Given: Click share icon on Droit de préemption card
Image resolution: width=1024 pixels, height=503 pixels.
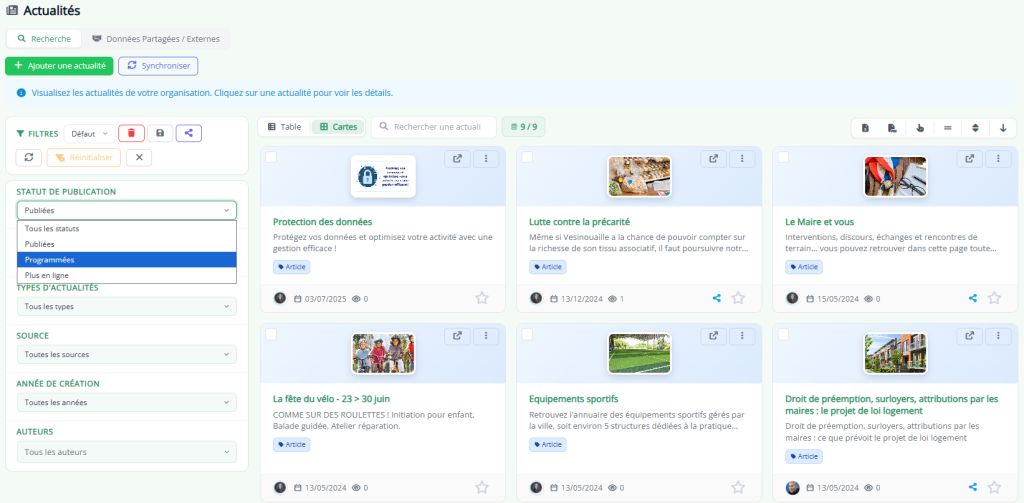Looking at the screenshot, I should [972, 487].
